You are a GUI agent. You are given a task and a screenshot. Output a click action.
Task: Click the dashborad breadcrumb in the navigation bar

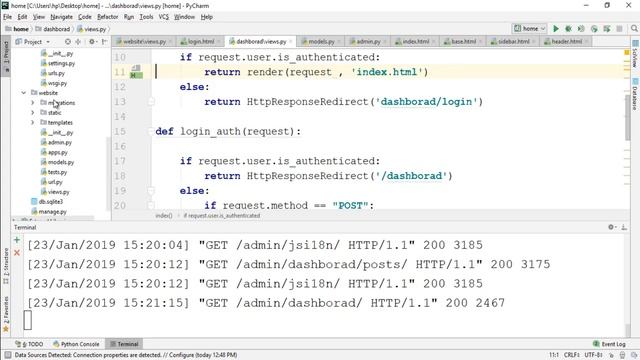(53, 29)
